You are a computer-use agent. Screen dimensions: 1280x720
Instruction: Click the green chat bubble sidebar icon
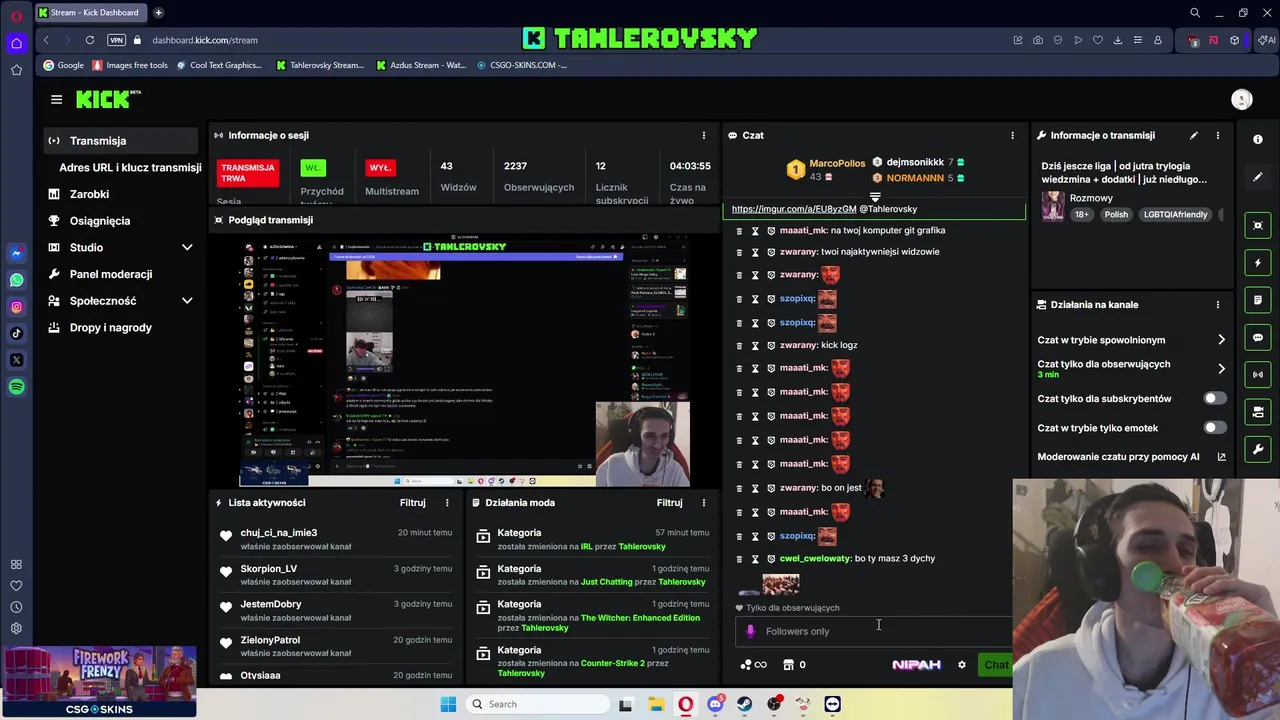[1258, 338]
